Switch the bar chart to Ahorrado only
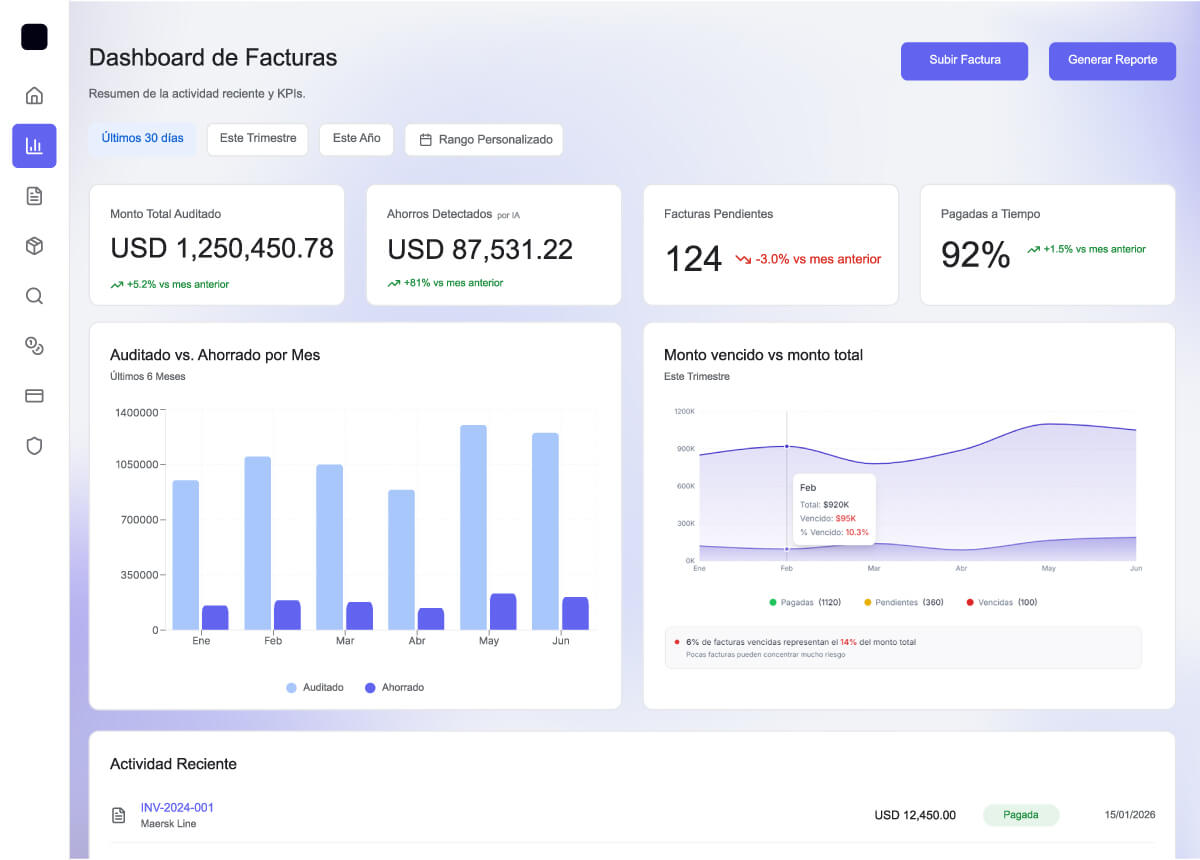This screenshot has width=1200, height=860. coord(396,687)
